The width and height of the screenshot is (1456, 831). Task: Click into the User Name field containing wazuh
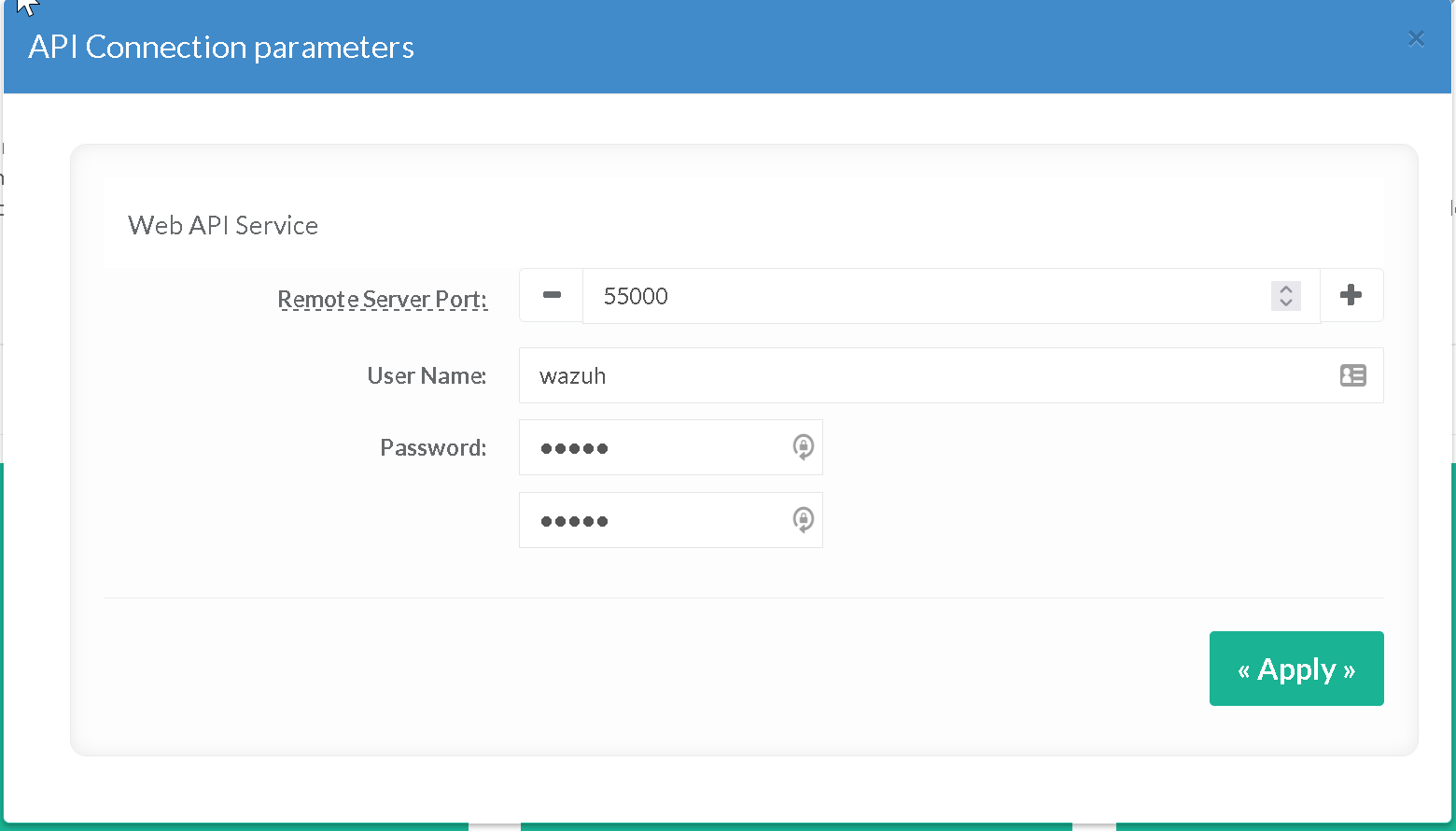click(x=924, y=375)
